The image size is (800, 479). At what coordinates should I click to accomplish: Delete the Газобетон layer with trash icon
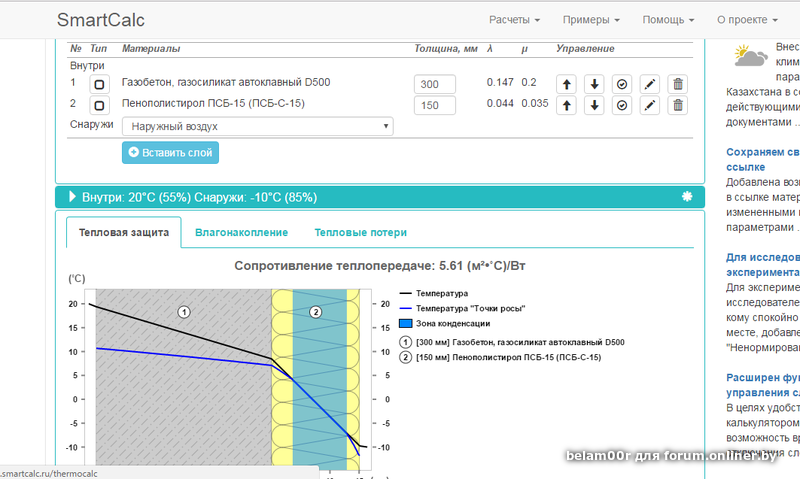(677, 84)
